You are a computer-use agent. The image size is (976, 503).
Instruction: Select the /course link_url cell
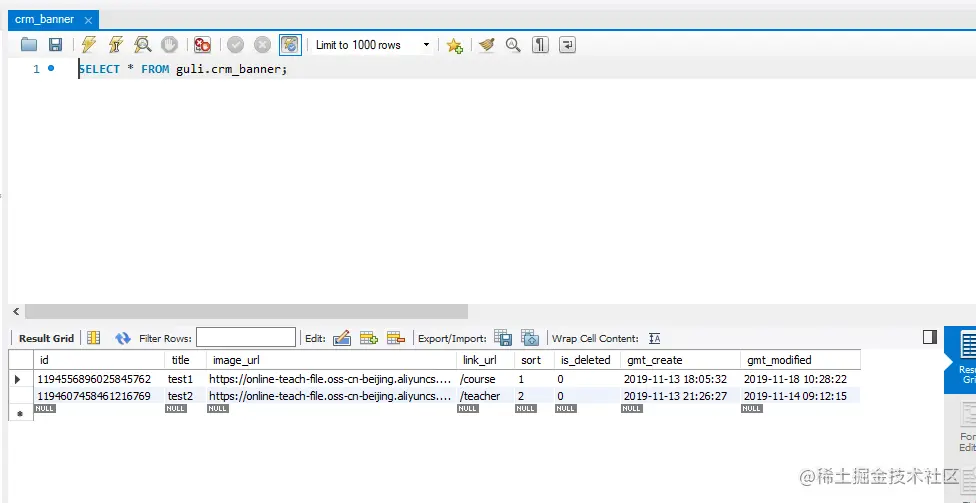click(x=485, y=379)
